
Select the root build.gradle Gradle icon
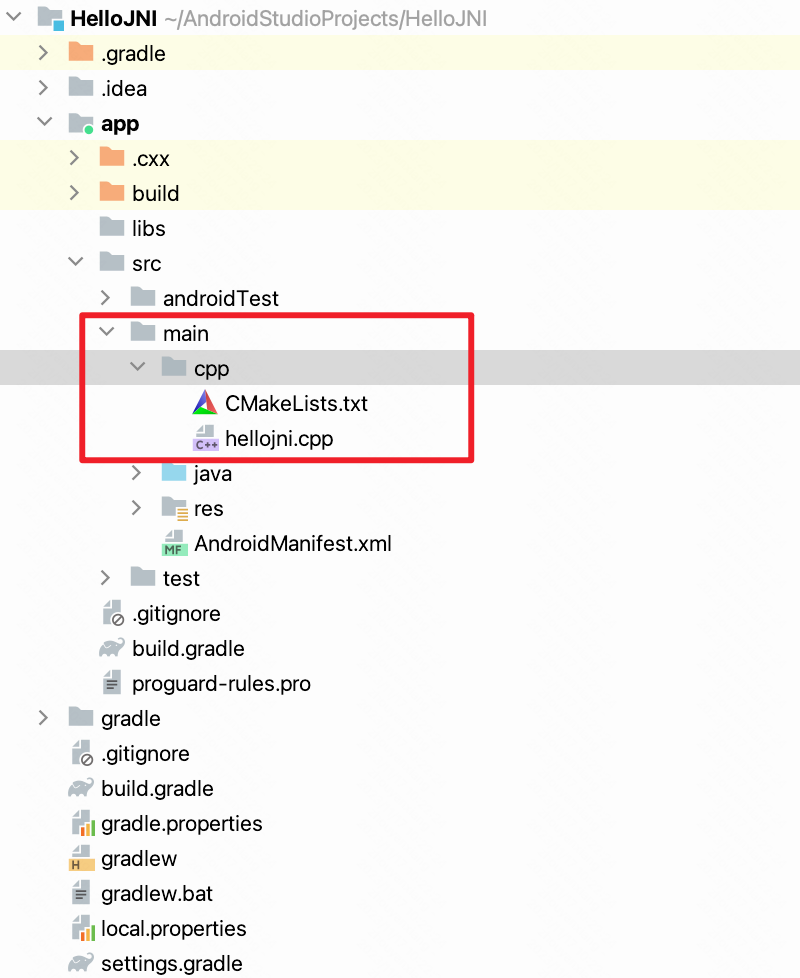[x=82, y=788]
